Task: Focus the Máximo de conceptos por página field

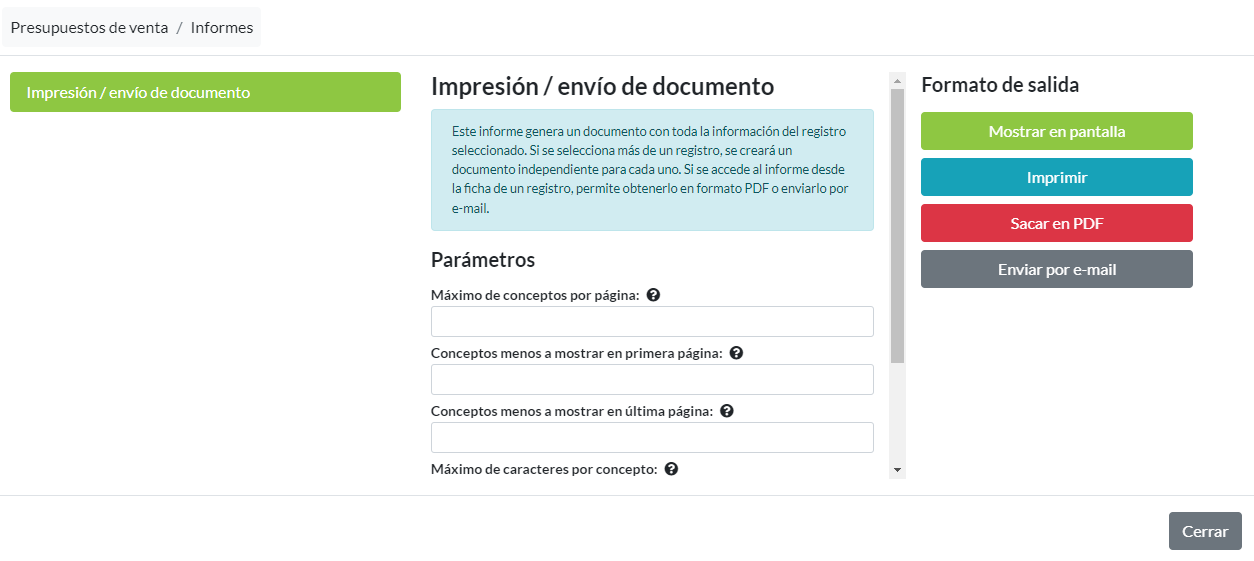Action: [652, 322]
